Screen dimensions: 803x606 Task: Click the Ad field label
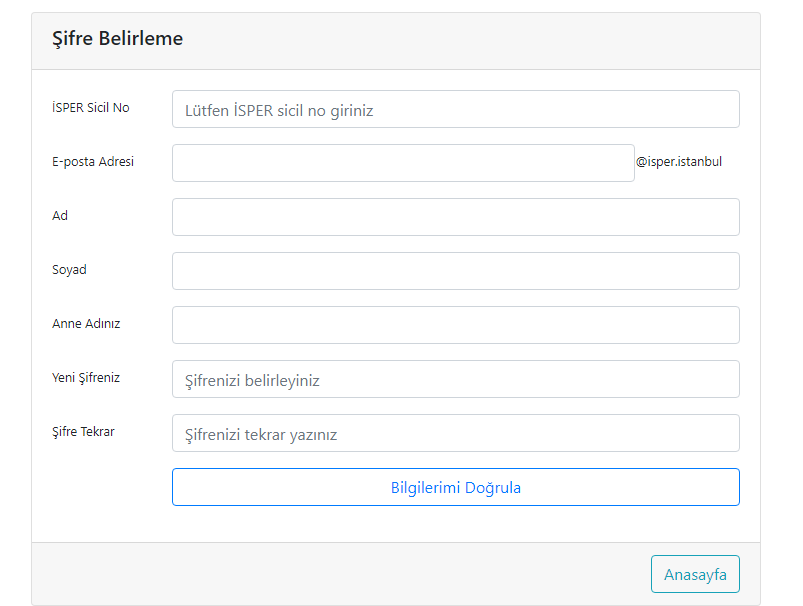click(59, 215)
